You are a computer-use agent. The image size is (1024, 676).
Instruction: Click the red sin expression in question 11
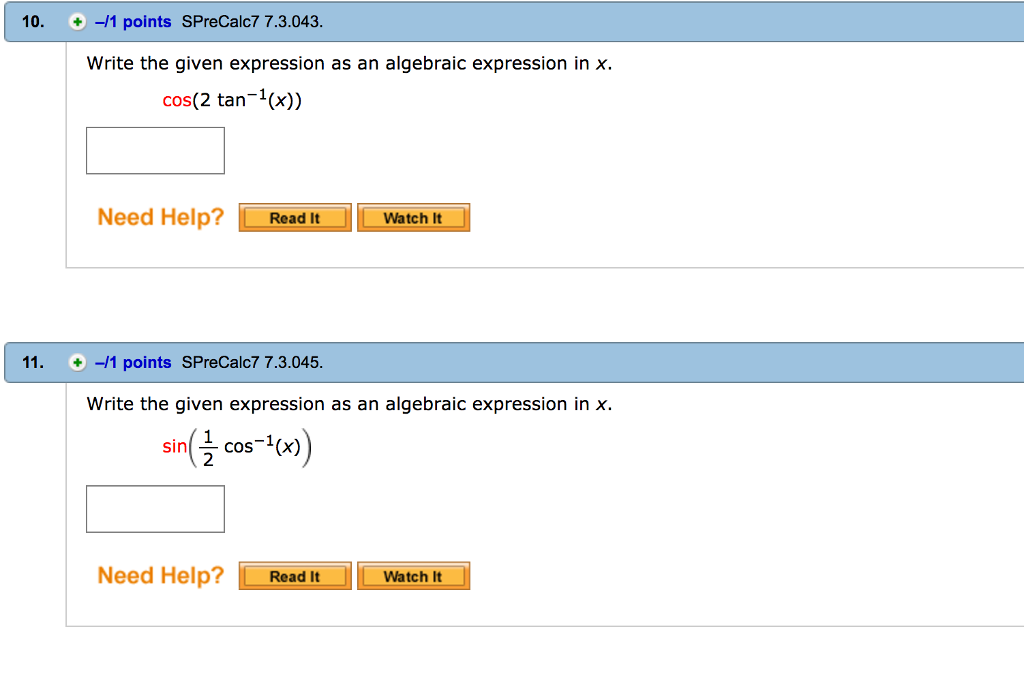point(173,446)
